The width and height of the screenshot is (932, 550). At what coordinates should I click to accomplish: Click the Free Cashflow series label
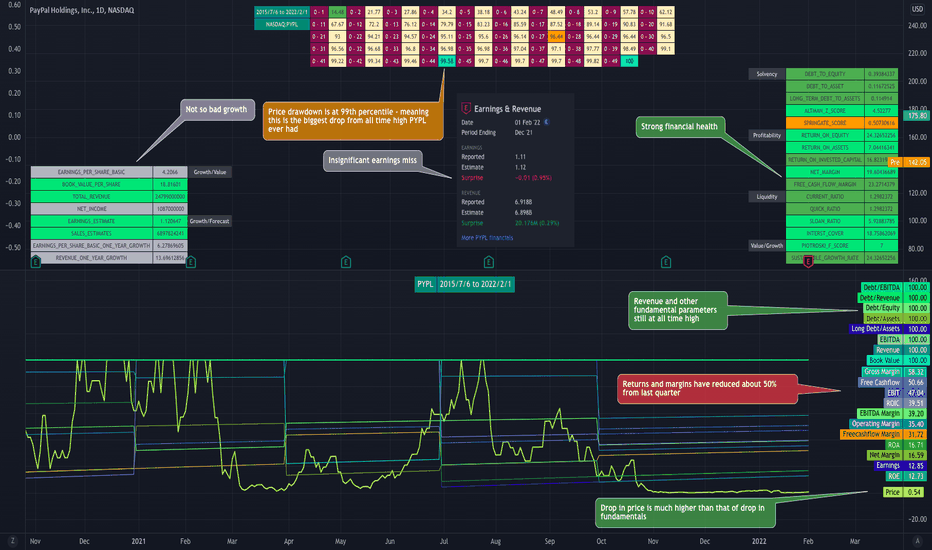[x=880, y=382]
